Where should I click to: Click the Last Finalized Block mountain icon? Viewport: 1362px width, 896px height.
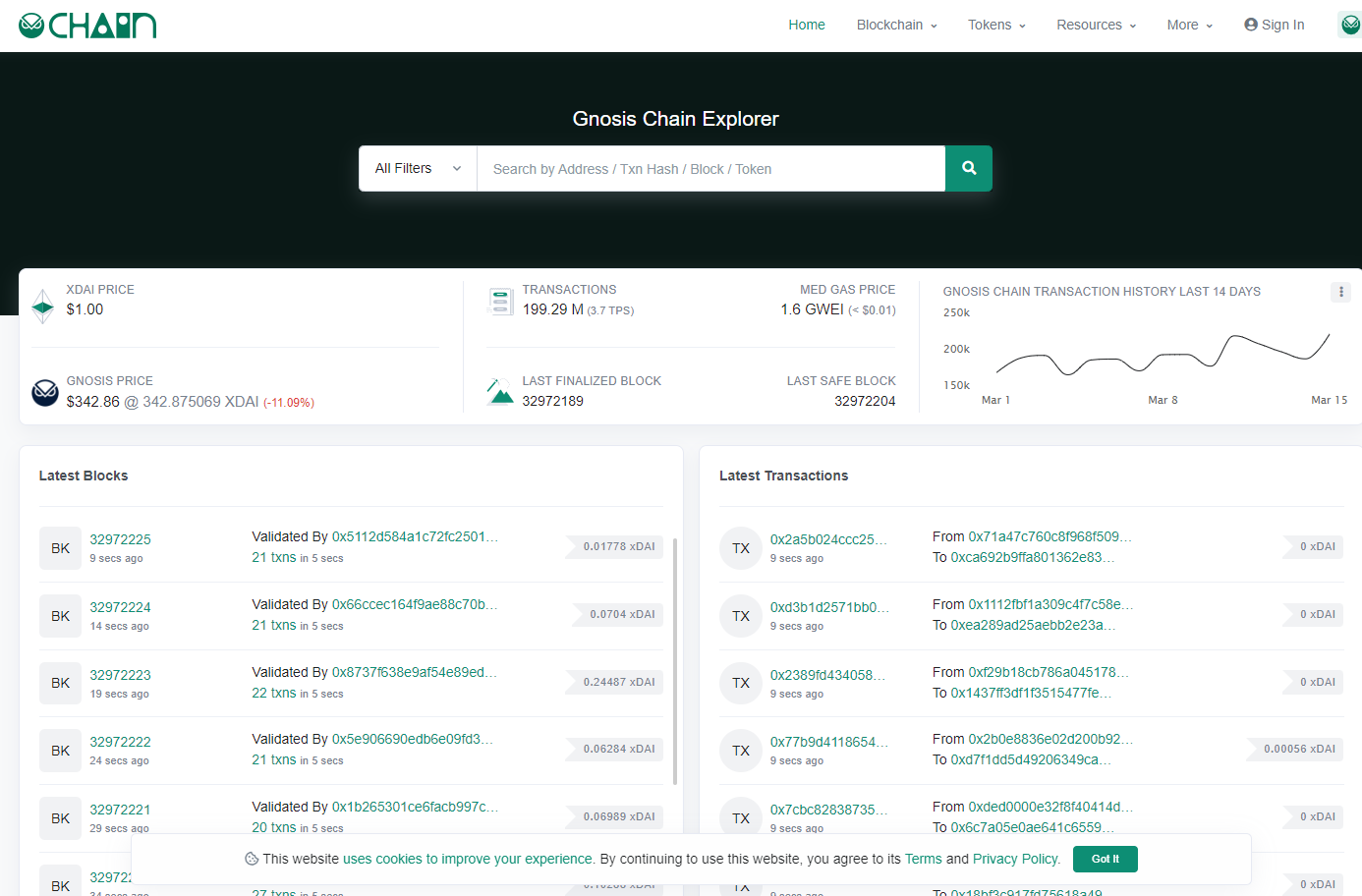click(499, 392)
